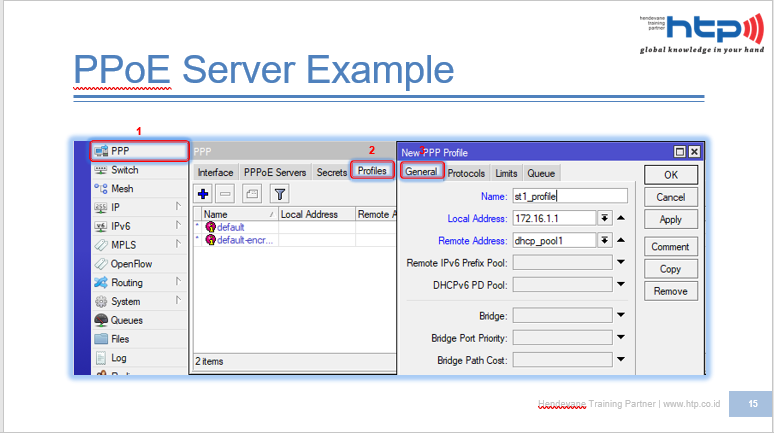
Task: Open the General tab of the profile
Action: 422,171
